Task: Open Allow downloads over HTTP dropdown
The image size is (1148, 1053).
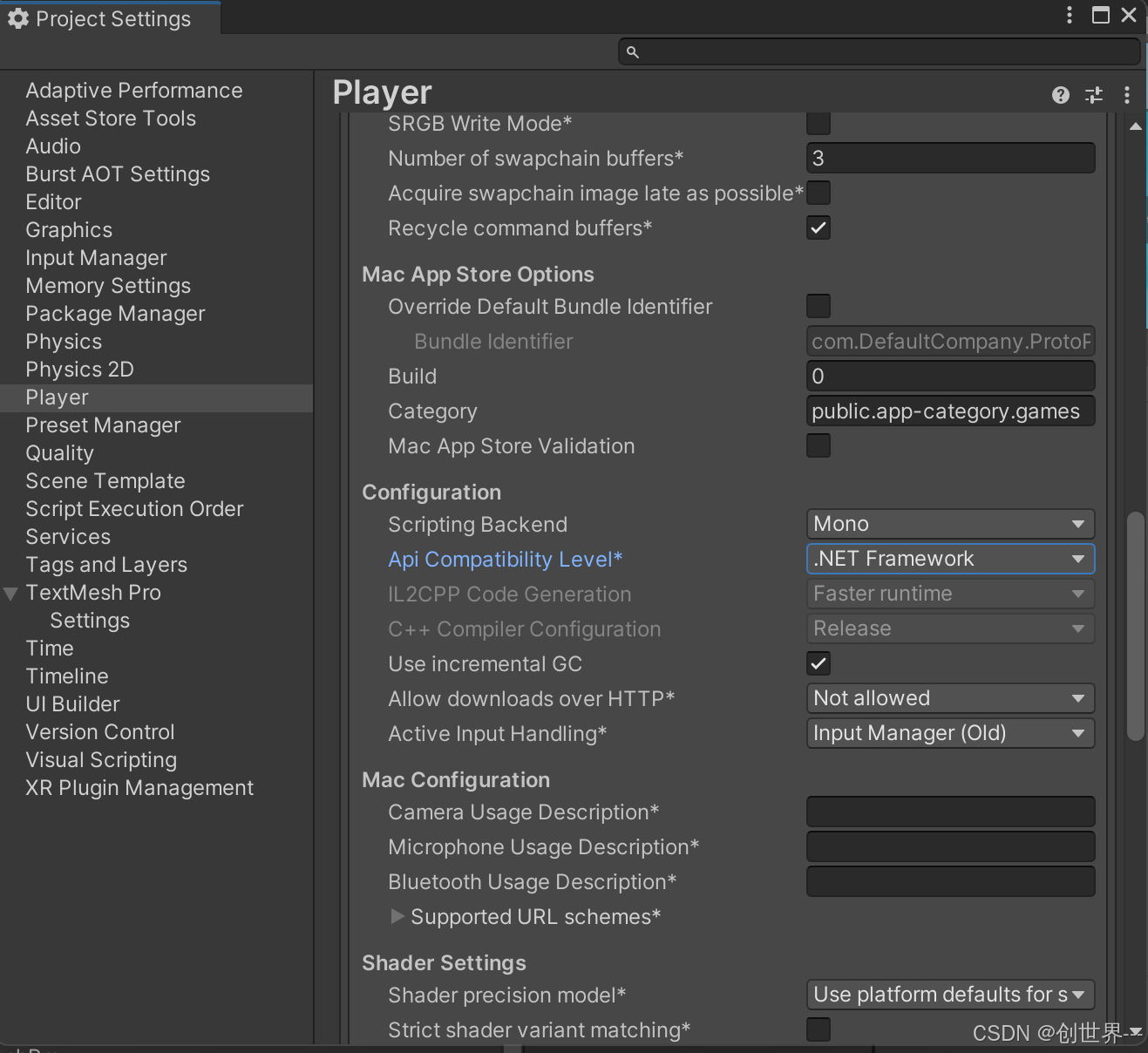Action: tap(950, 698)
